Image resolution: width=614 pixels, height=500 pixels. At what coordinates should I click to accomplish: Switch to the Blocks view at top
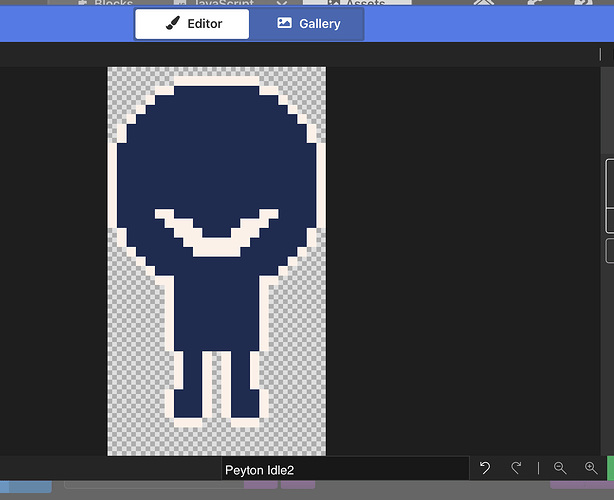point(106,3)
